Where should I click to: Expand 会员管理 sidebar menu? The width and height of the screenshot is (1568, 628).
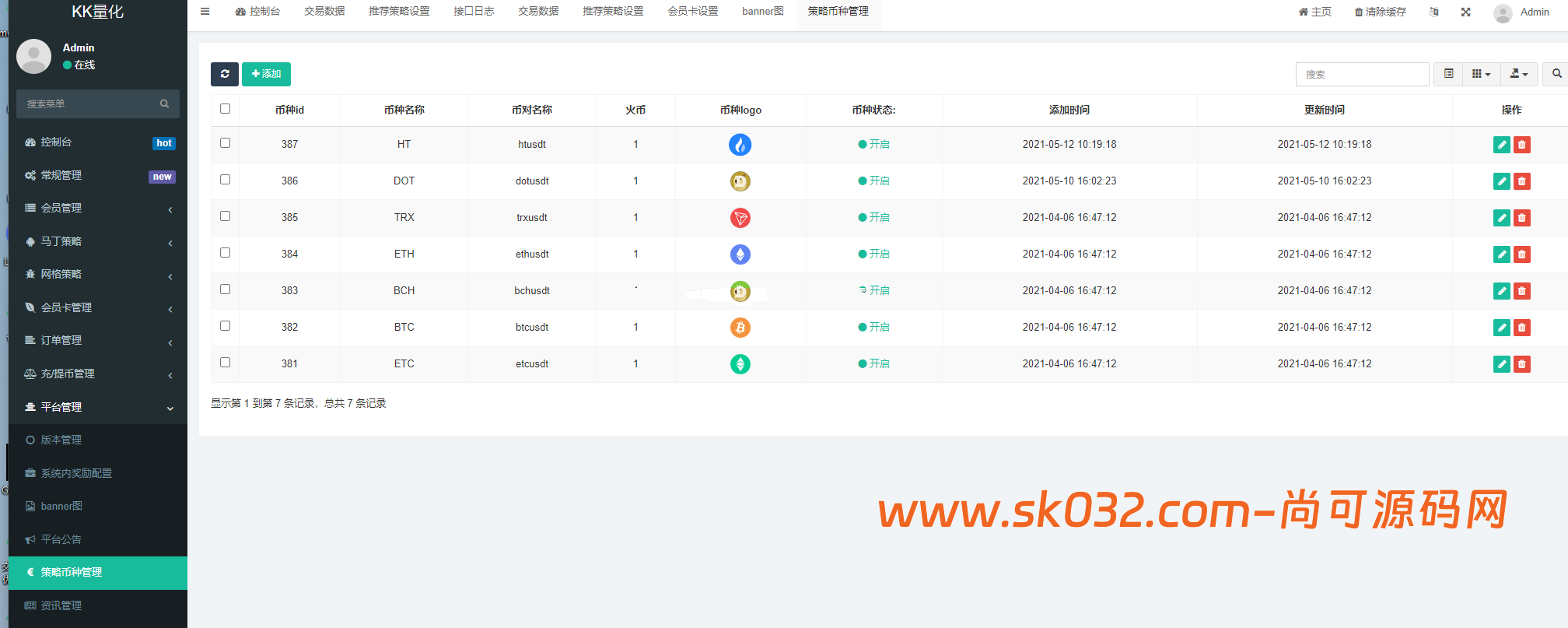[x=98, y=209]
